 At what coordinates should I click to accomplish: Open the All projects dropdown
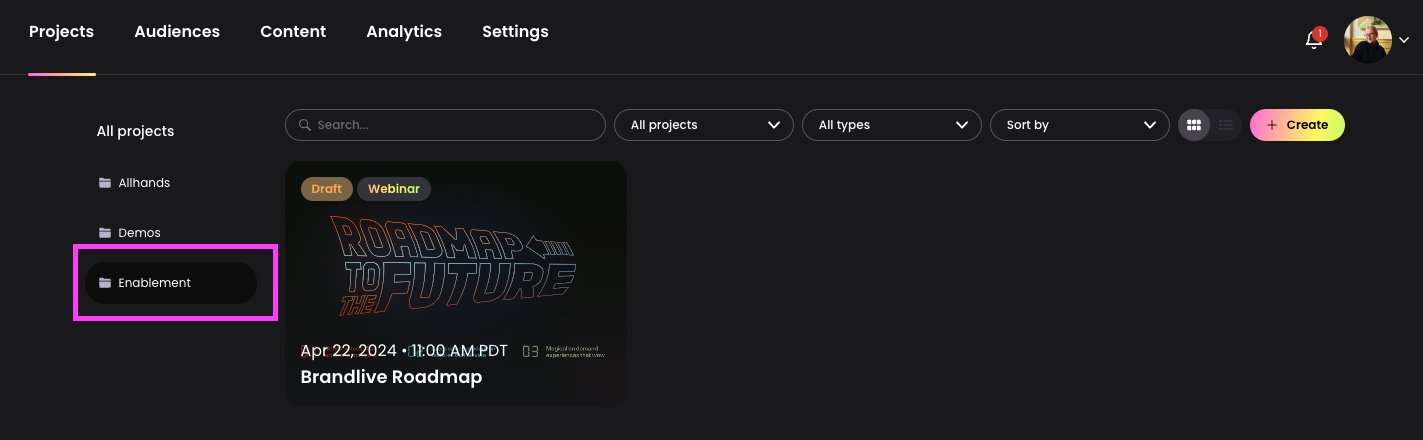point(704,125)
